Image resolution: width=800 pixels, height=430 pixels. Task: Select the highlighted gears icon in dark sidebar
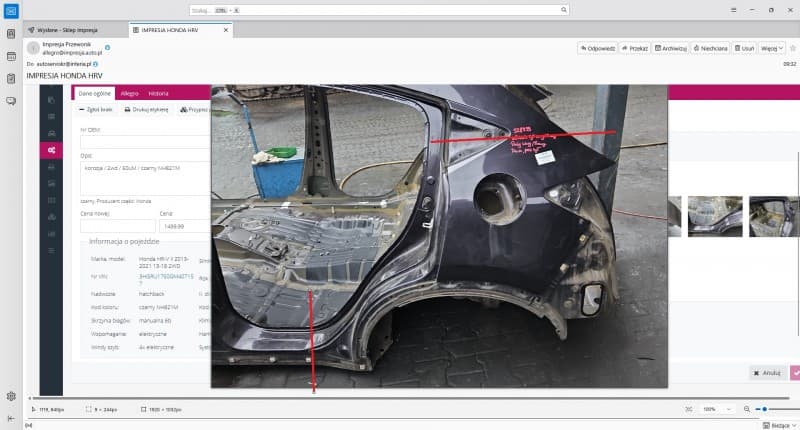pos(51,150)
